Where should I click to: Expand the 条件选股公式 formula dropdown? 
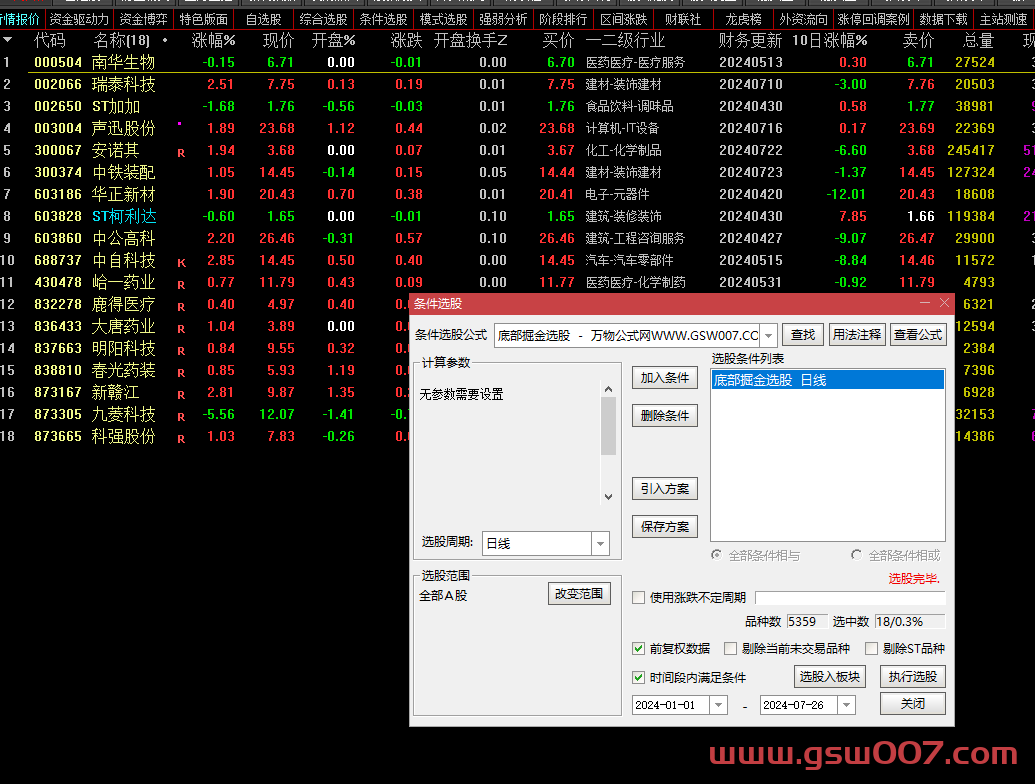click(x=768, y=336)
